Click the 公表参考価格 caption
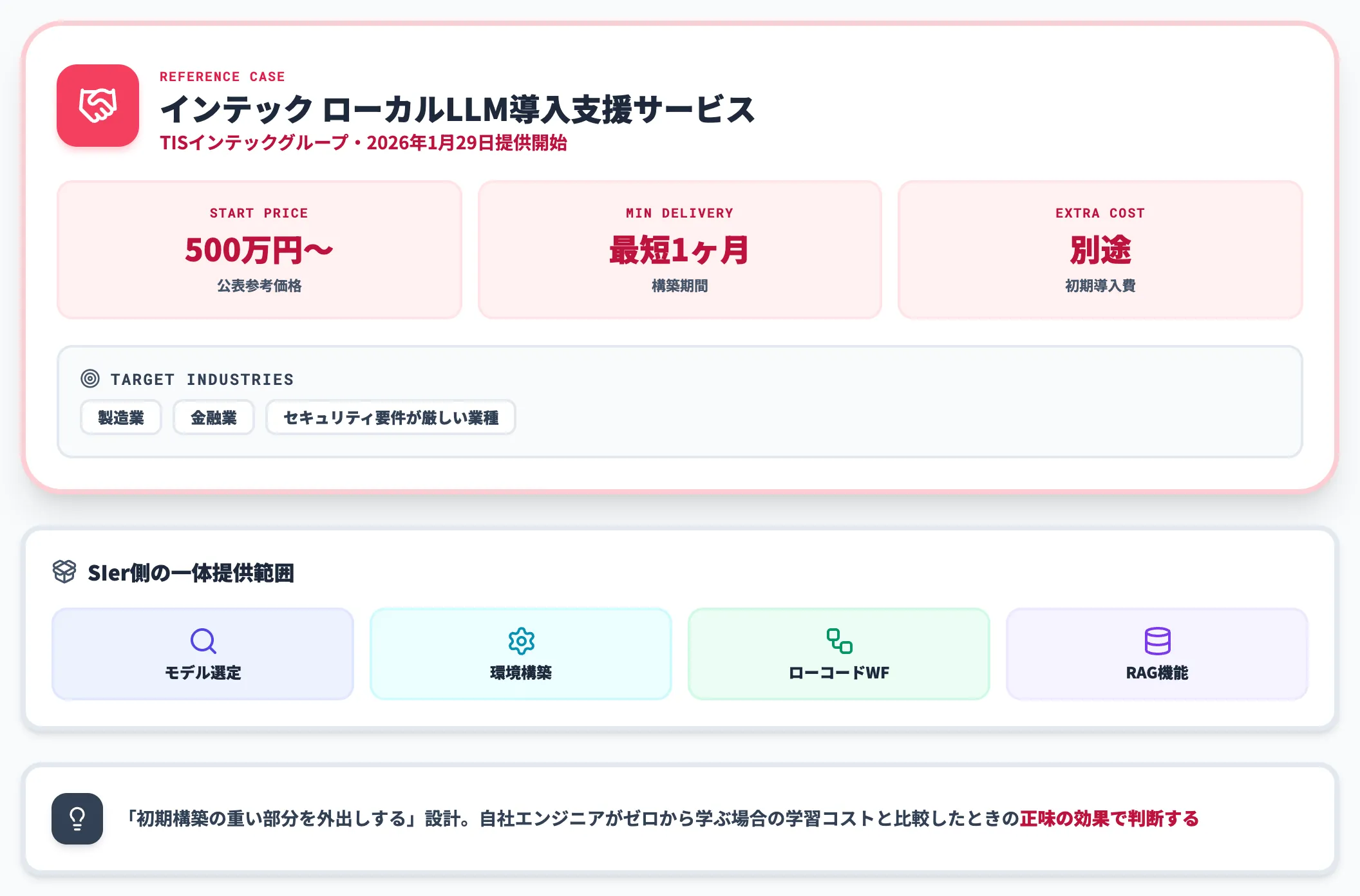The image size is (1360, 896). coord(260,286)
